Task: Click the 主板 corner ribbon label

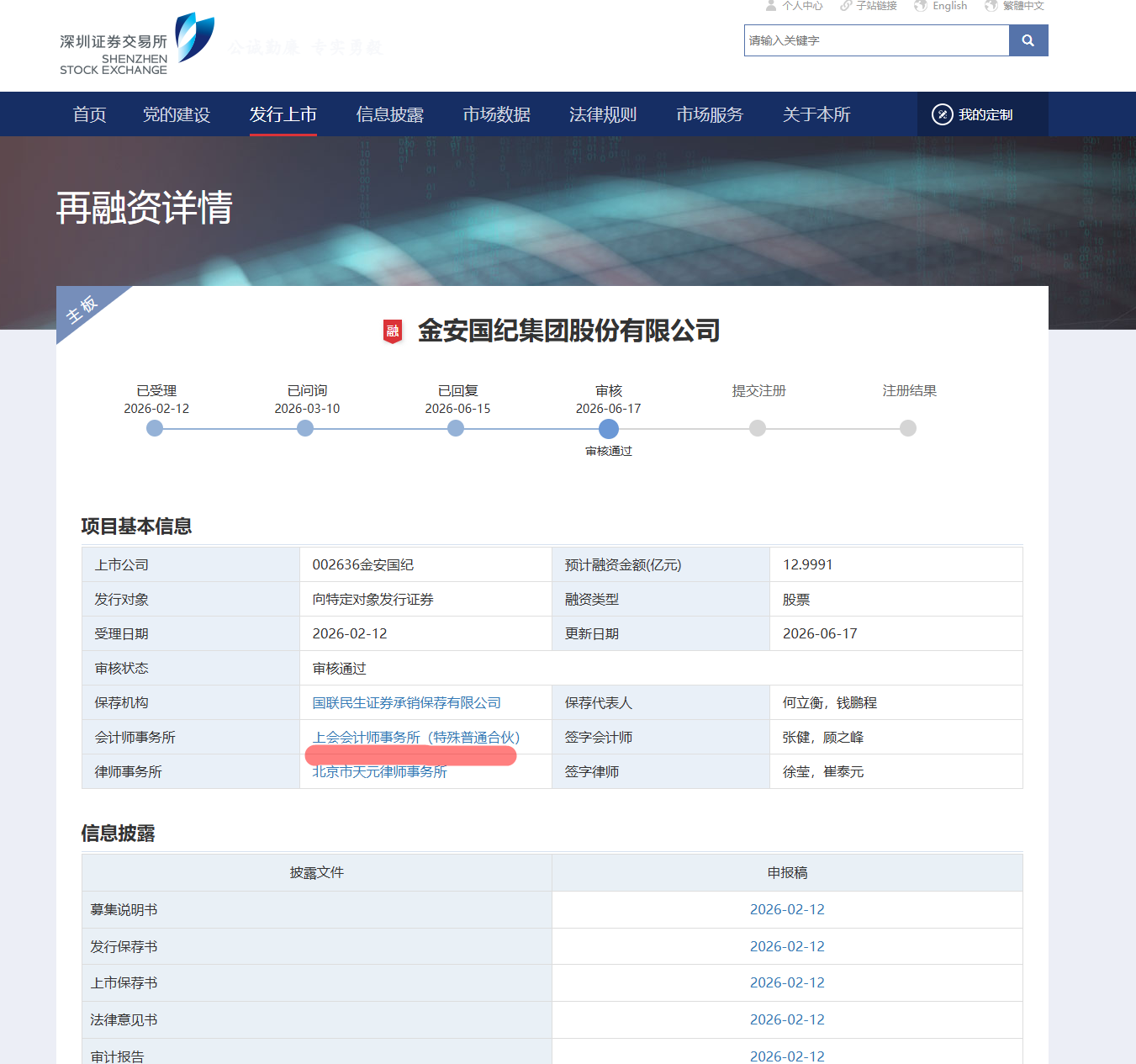Action: coord(82,310)
